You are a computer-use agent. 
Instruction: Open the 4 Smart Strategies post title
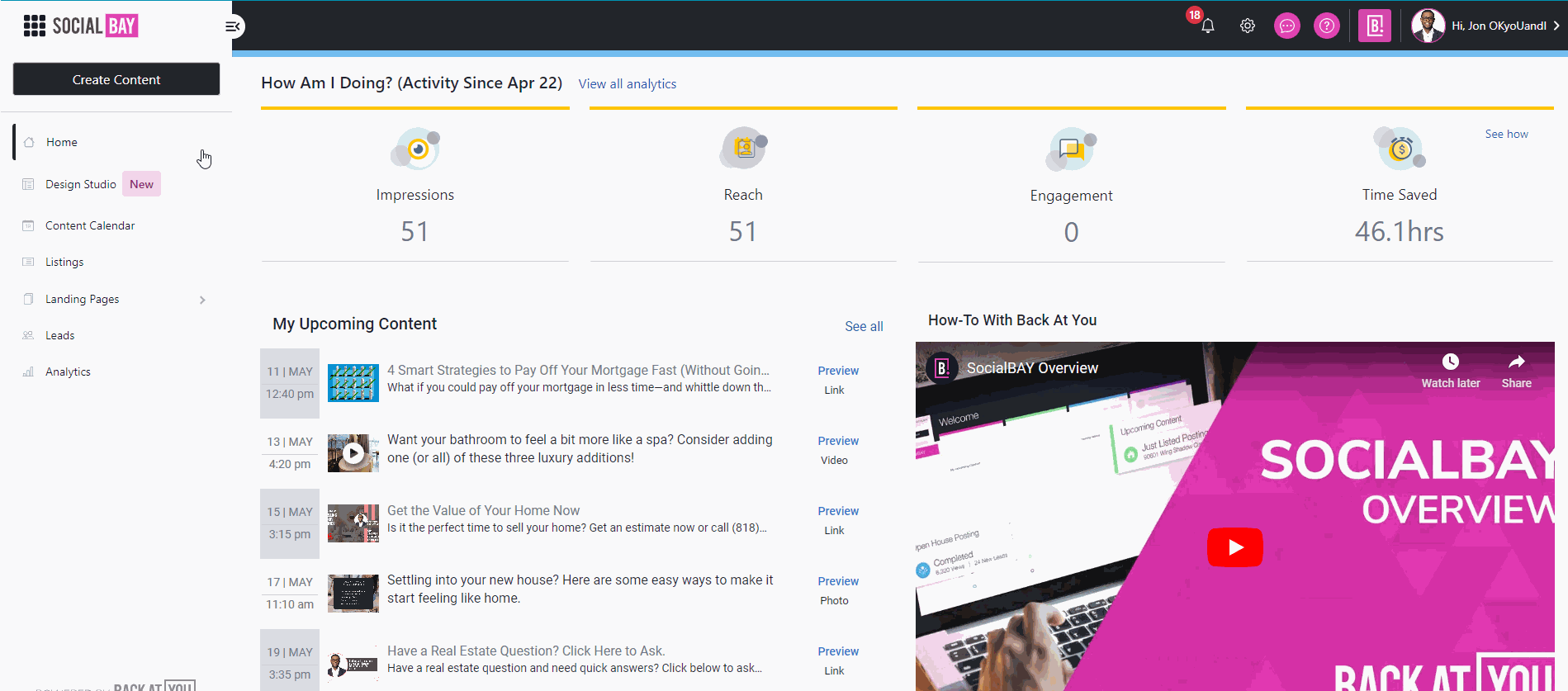(x=578, y=370)
